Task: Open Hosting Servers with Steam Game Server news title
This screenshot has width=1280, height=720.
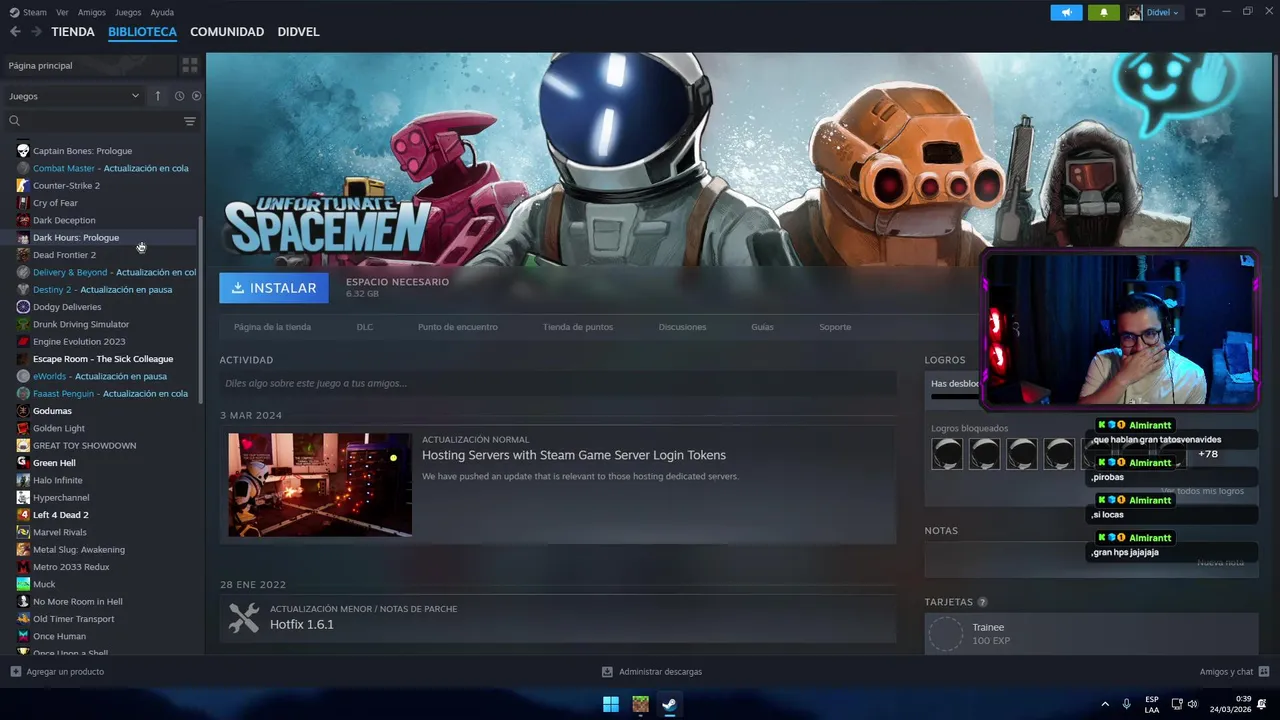Action: coord(574,455)
